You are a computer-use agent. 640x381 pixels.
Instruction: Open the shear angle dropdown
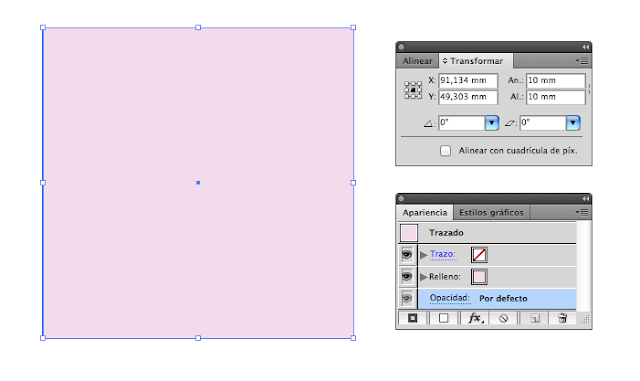point(573,123)
